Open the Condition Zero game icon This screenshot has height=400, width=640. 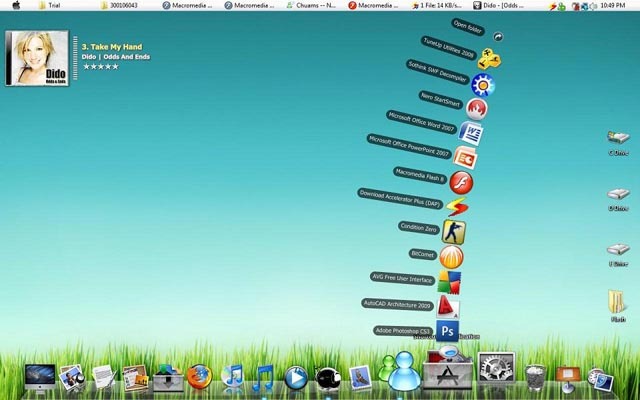[x=454, y=232]
